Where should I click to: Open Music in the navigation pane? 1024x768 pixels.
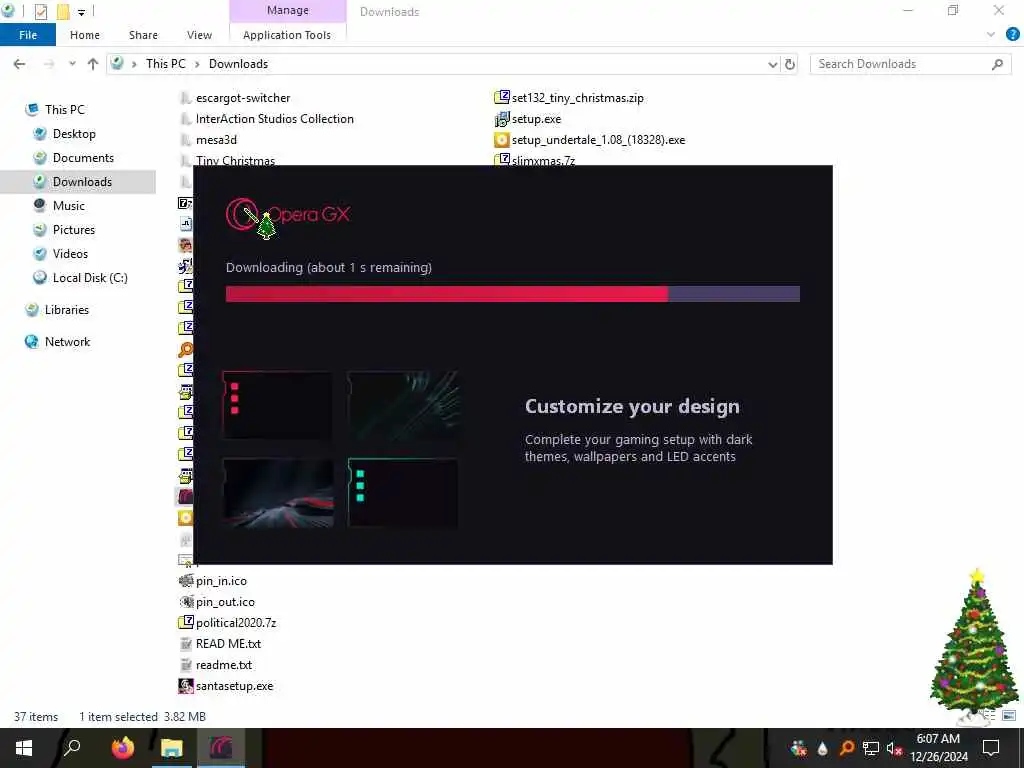69,206
